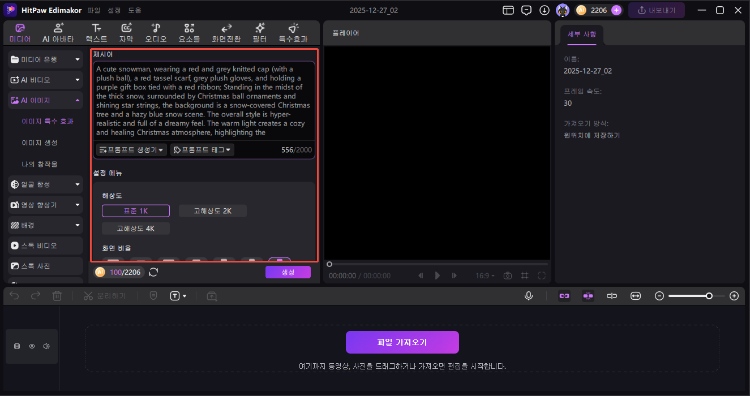Expand the 영상 향상기 sidebar section

pos(45,205)
